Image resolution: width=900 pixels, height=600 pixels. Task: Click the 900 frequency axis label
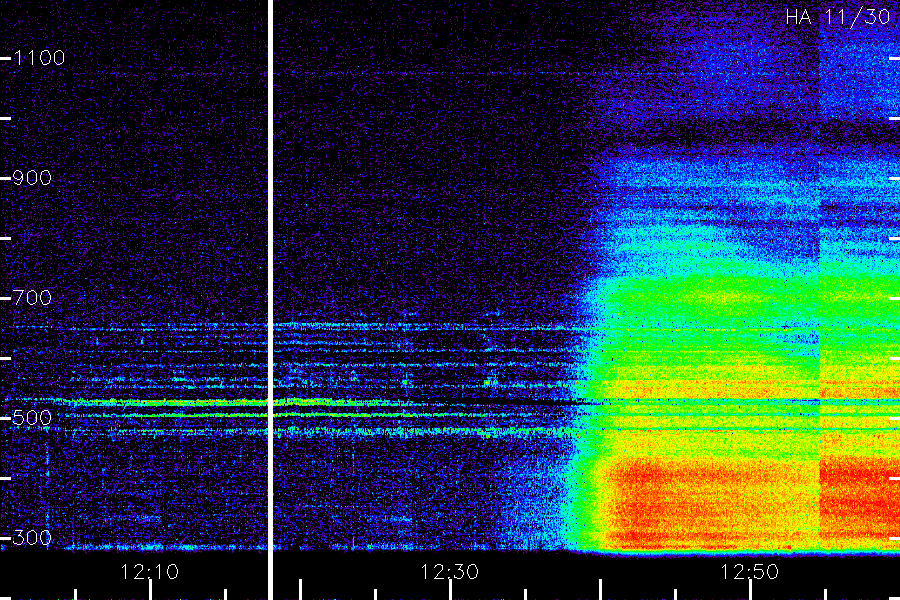tap(32, 177)
